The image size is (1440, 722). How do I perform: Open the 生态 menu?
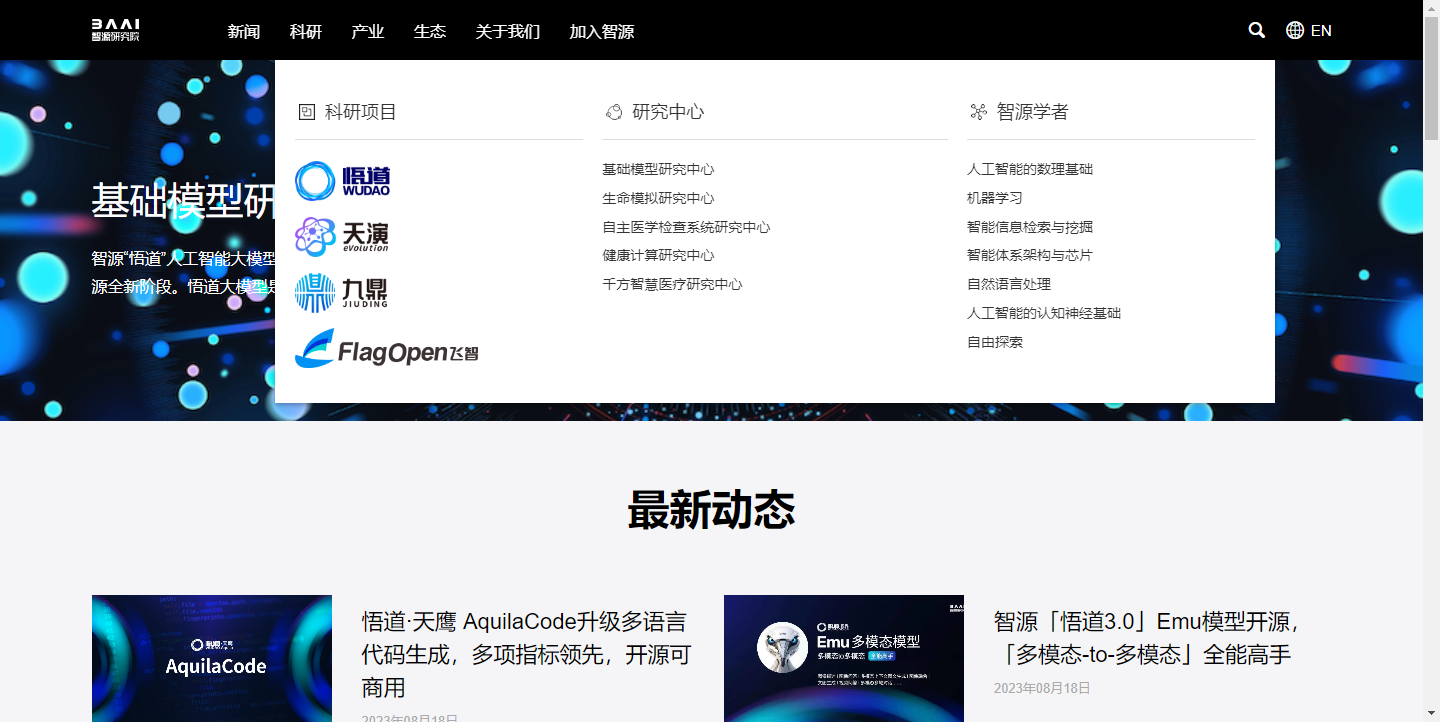pos(430,31)
